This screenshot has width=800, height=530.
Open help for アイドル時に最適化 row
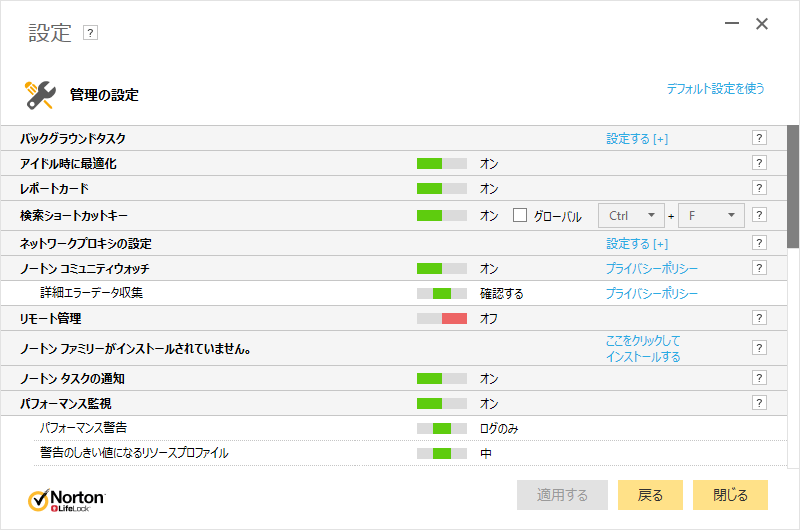[759, 163]
